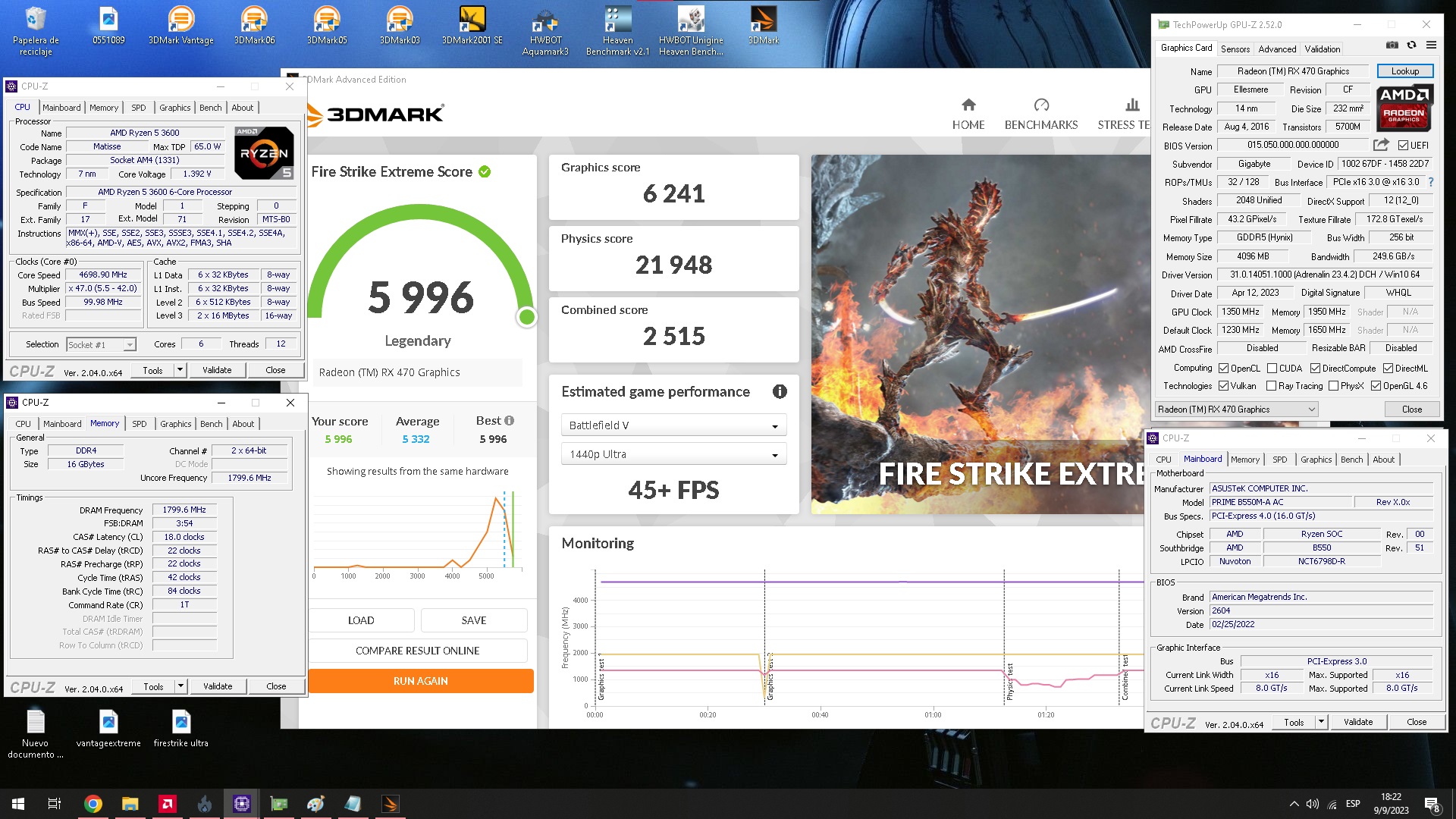Open the GPU selector dropdown in GPU-Z
This screenshot has width=1456, height=819.
pos(1236,409)
